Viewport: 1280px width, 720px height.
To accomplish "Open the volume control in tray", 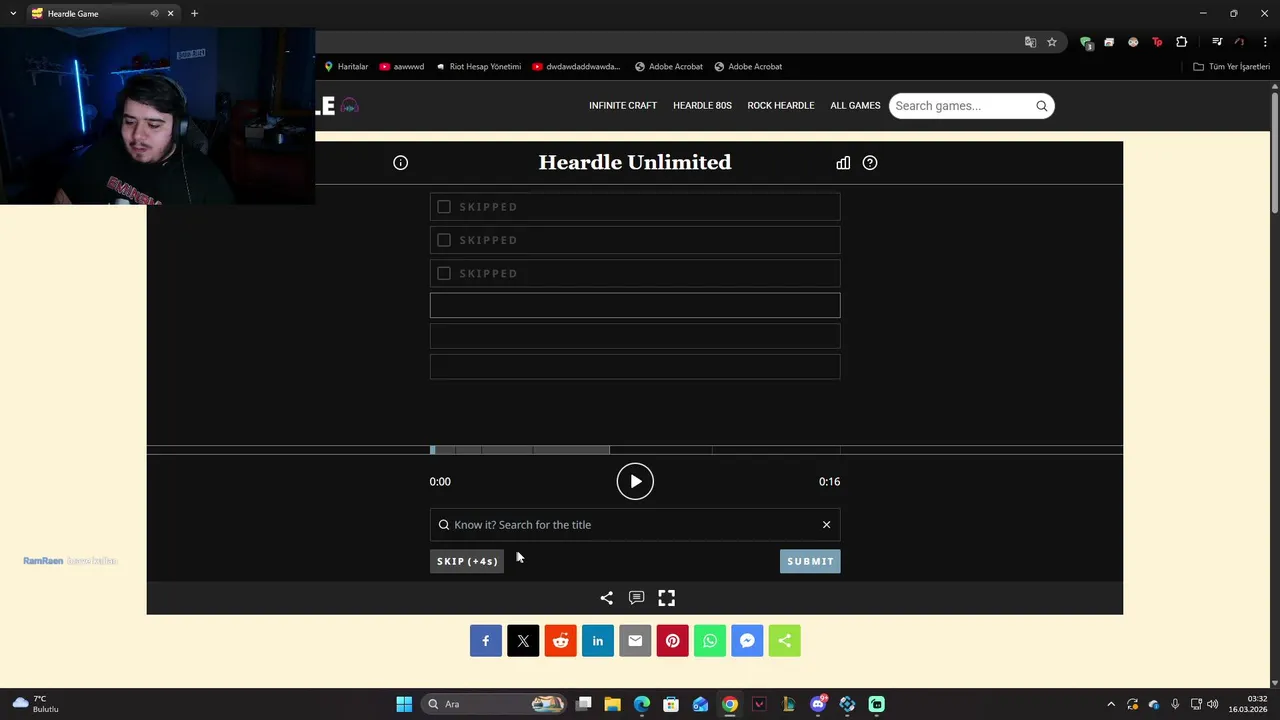I will (x=1212, y=704).
